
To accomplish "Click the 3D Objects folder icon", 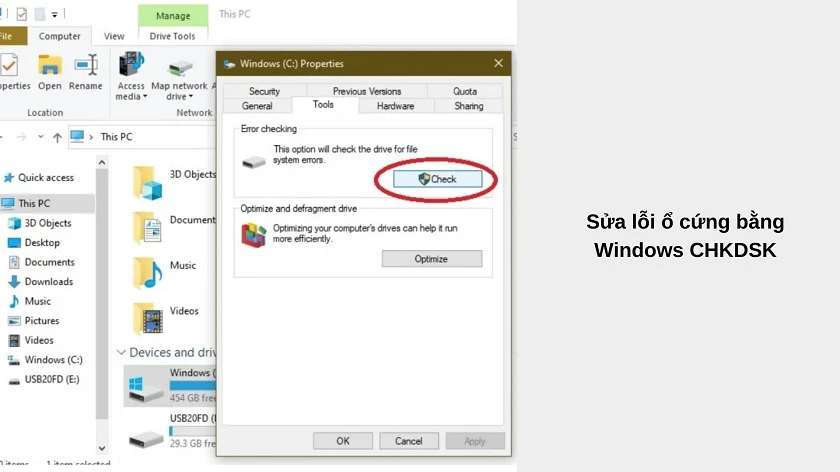I will pyautogui.click(x=147, y=183).
